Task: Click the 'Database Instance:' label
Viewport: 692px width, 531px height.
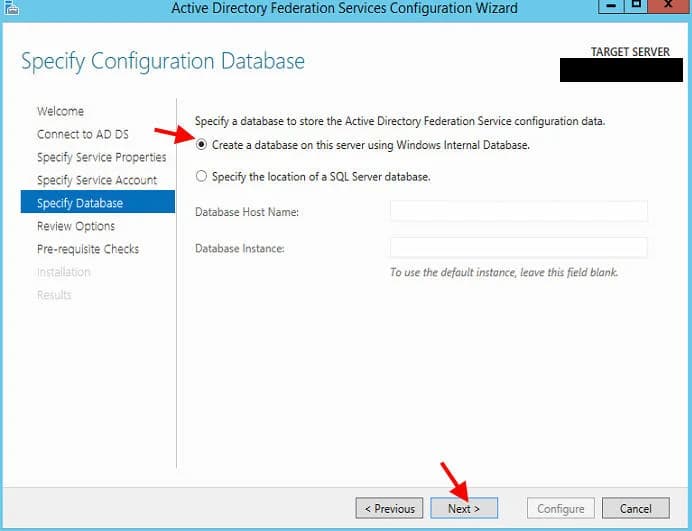Action: click(240, 249)
